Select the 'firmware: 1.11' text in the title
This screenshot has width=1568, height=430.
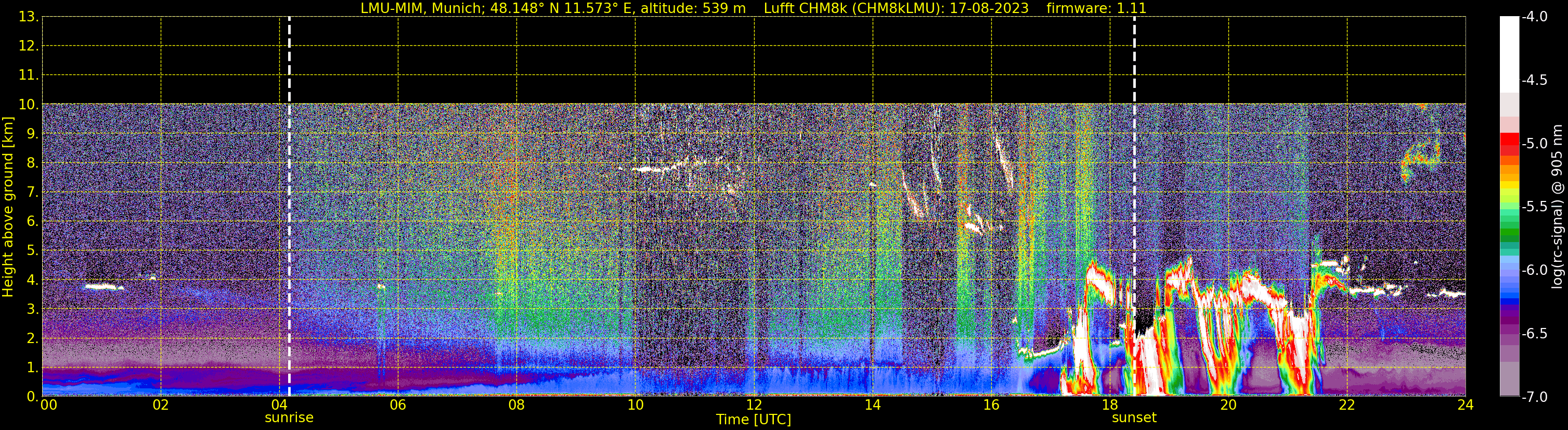1096,8
